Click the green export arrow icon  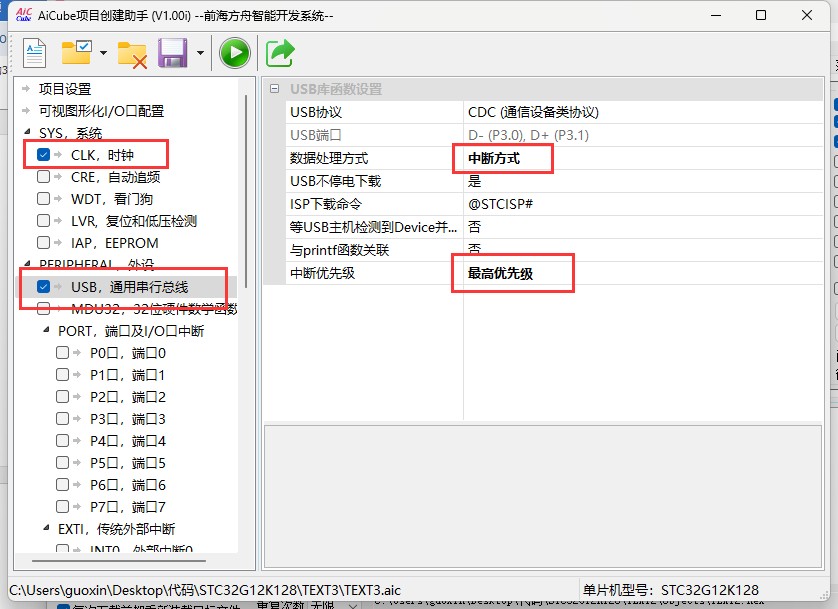coord(280,53)
